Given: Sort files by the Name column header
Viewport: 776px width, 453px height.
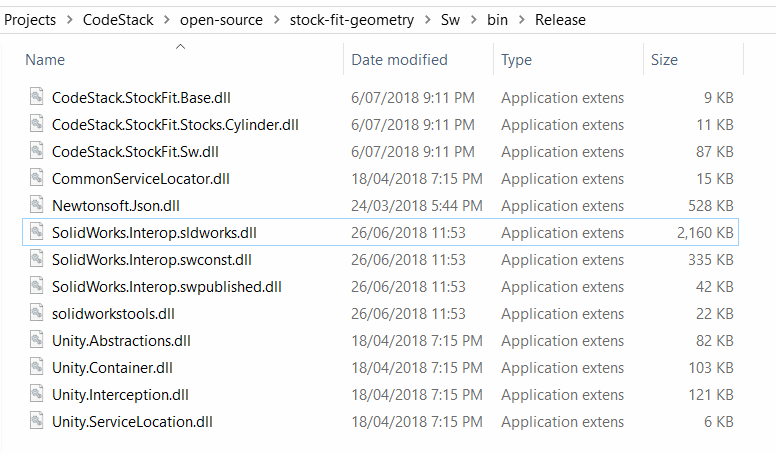Looking at the screenshot, I should tap(45, 60).
